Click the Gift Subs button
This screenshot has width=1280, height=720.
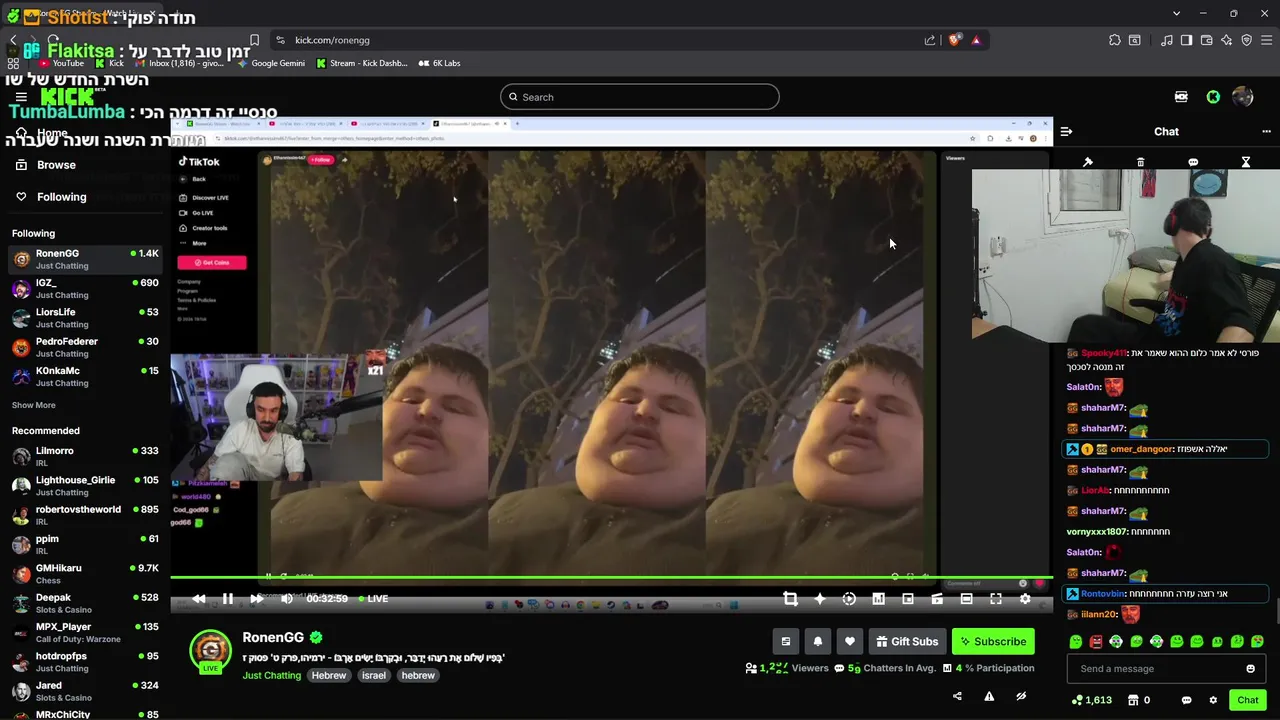[908, 642]
